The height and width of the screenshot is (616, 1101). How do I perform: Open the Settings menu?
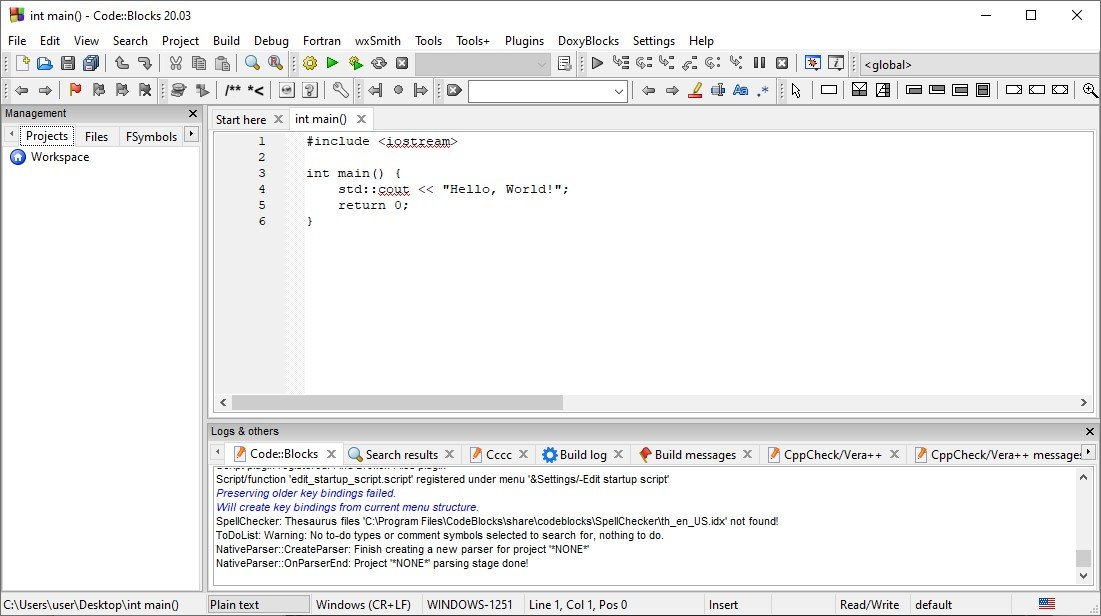[654, 41]
